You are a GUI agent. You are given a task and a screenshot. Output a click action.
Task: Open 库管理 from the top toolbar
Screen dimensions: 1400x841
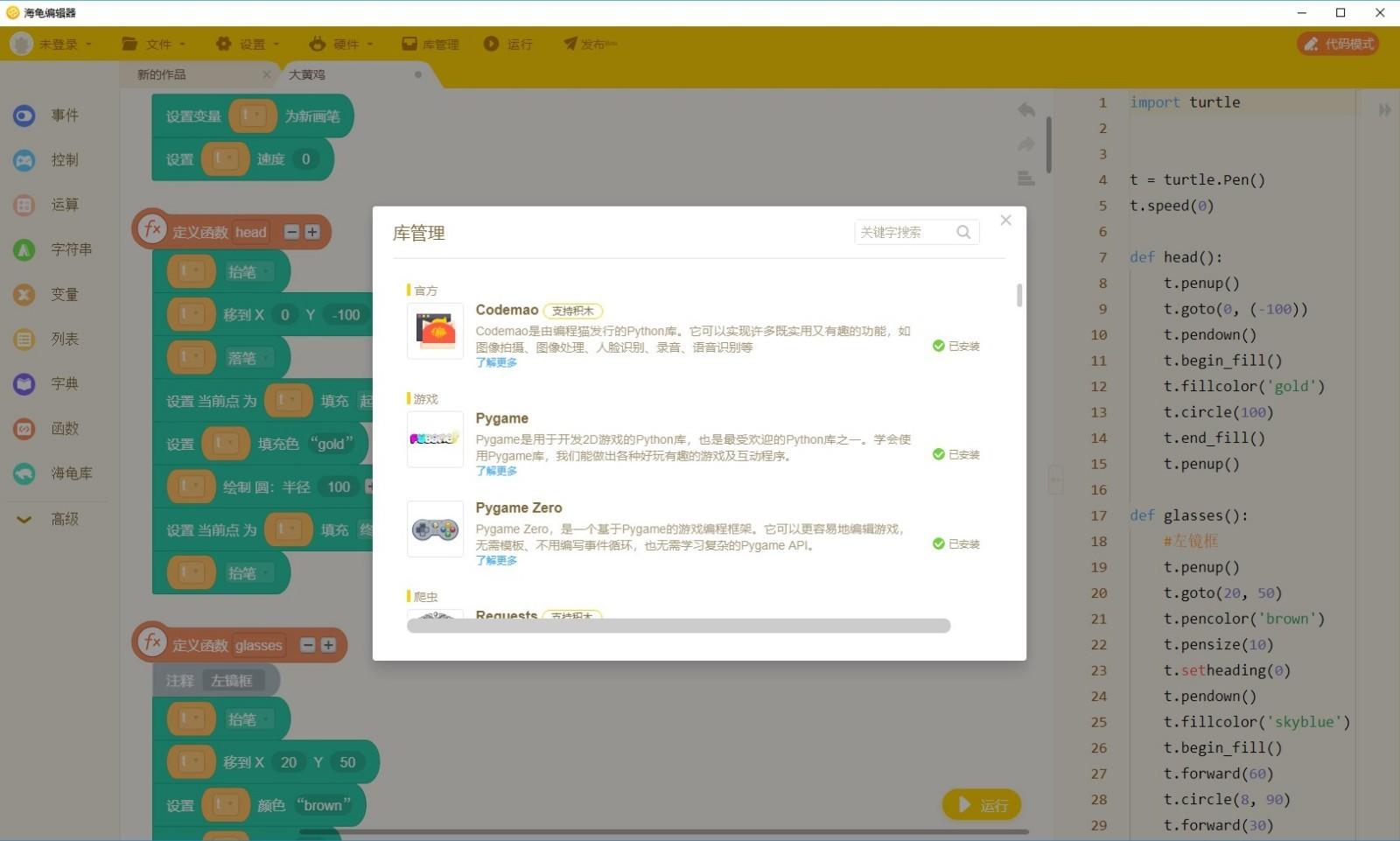tap(430, 44)
